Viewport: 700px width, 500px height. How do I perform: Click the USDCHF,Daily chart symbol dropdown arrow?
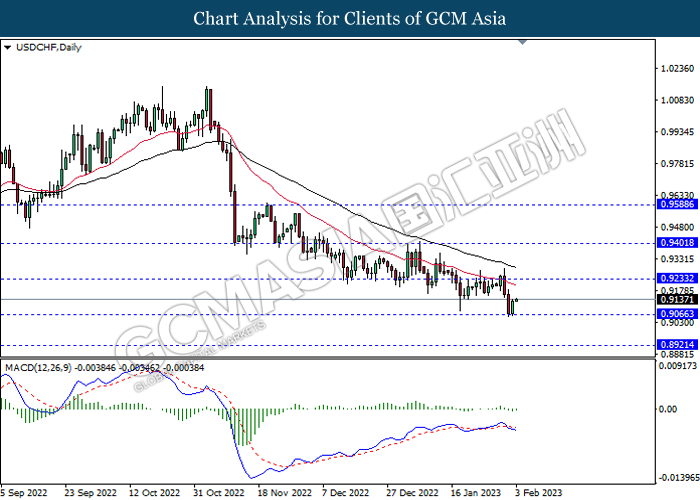(x=7, y=47)
